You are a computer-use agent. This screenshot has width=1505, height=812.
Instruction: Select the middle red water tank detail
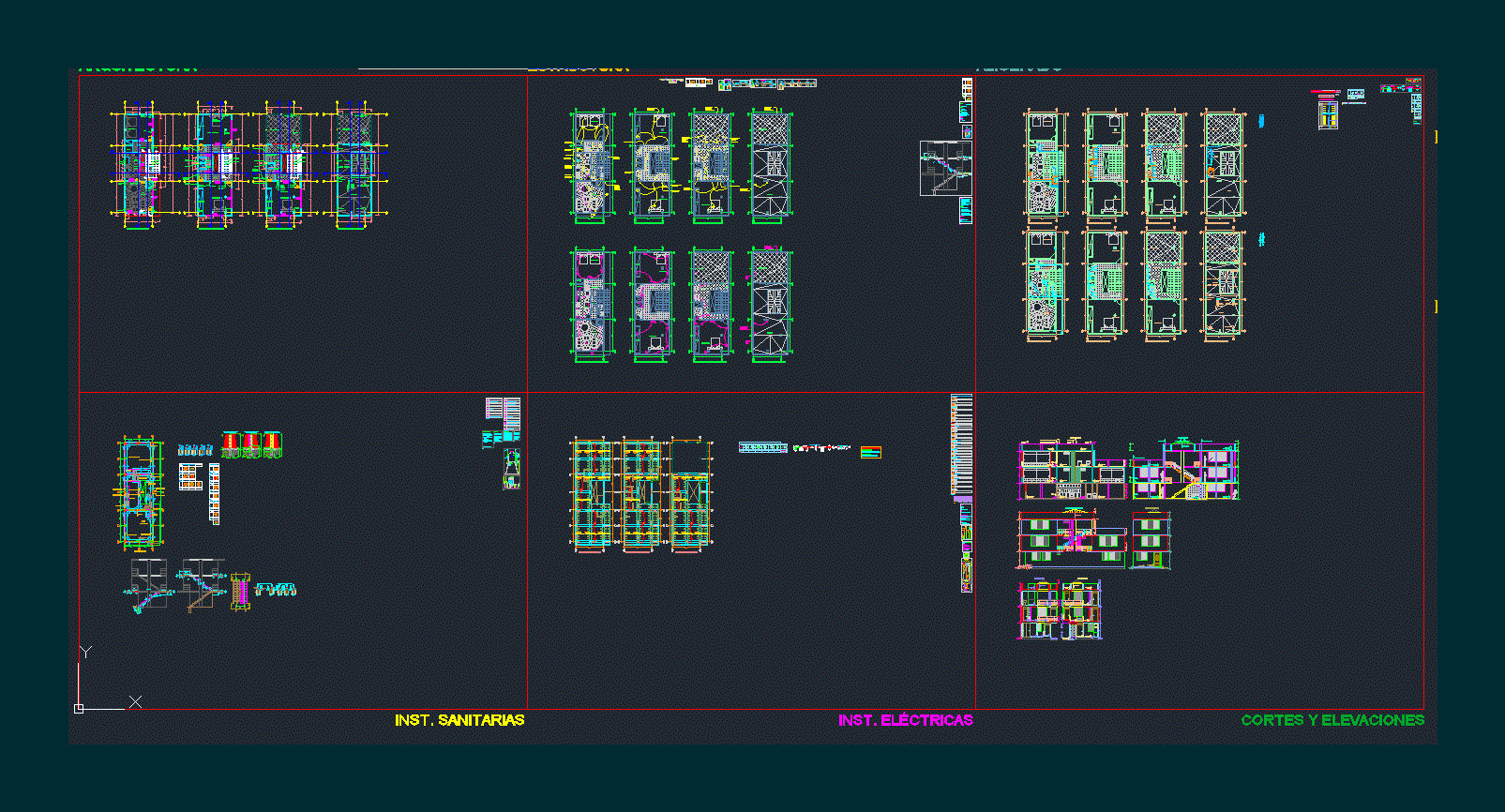point(251,444)
